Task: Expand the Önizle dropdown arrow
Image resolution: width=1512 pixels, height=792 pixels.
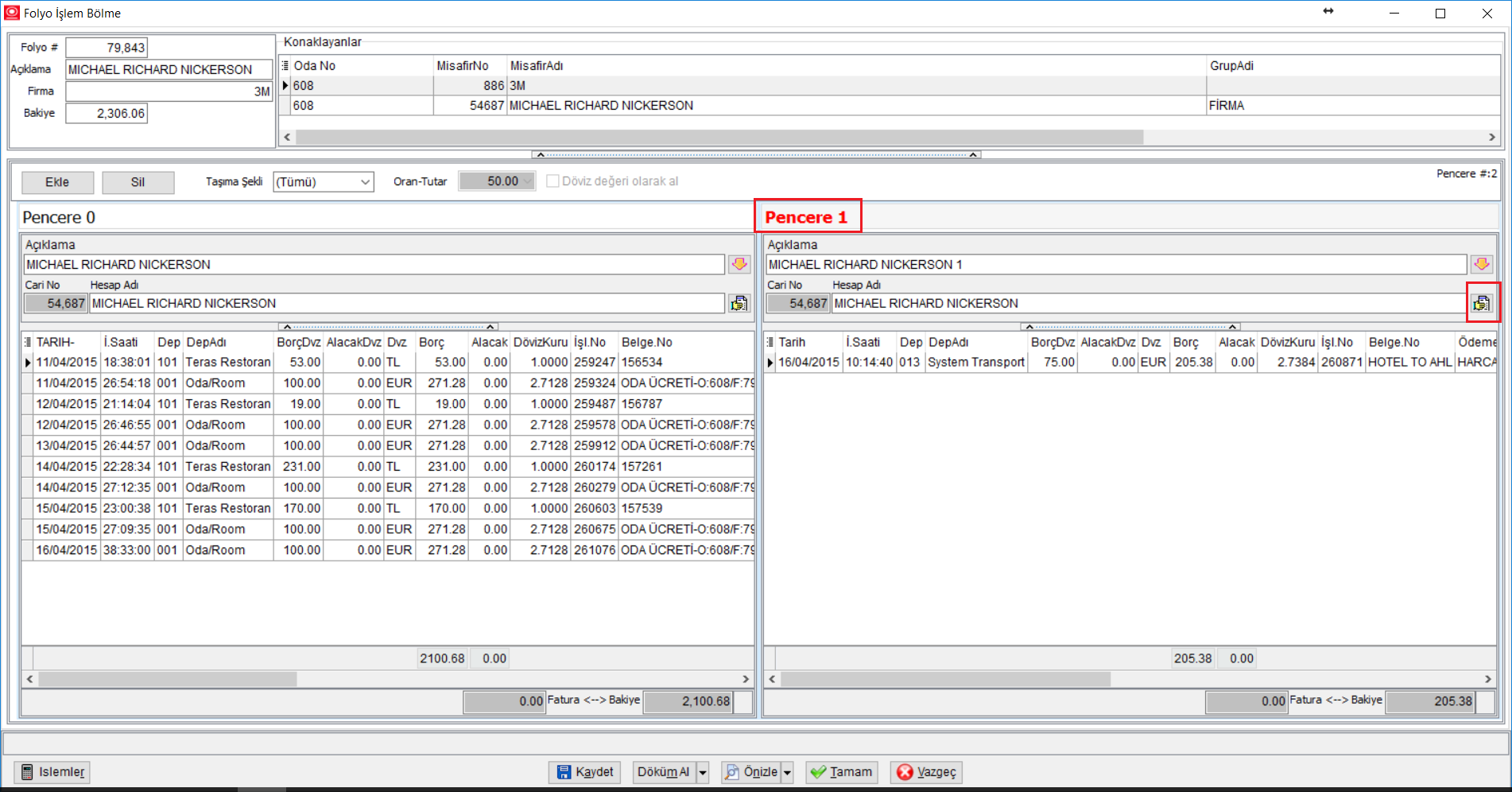Action: tap(787, 772)
